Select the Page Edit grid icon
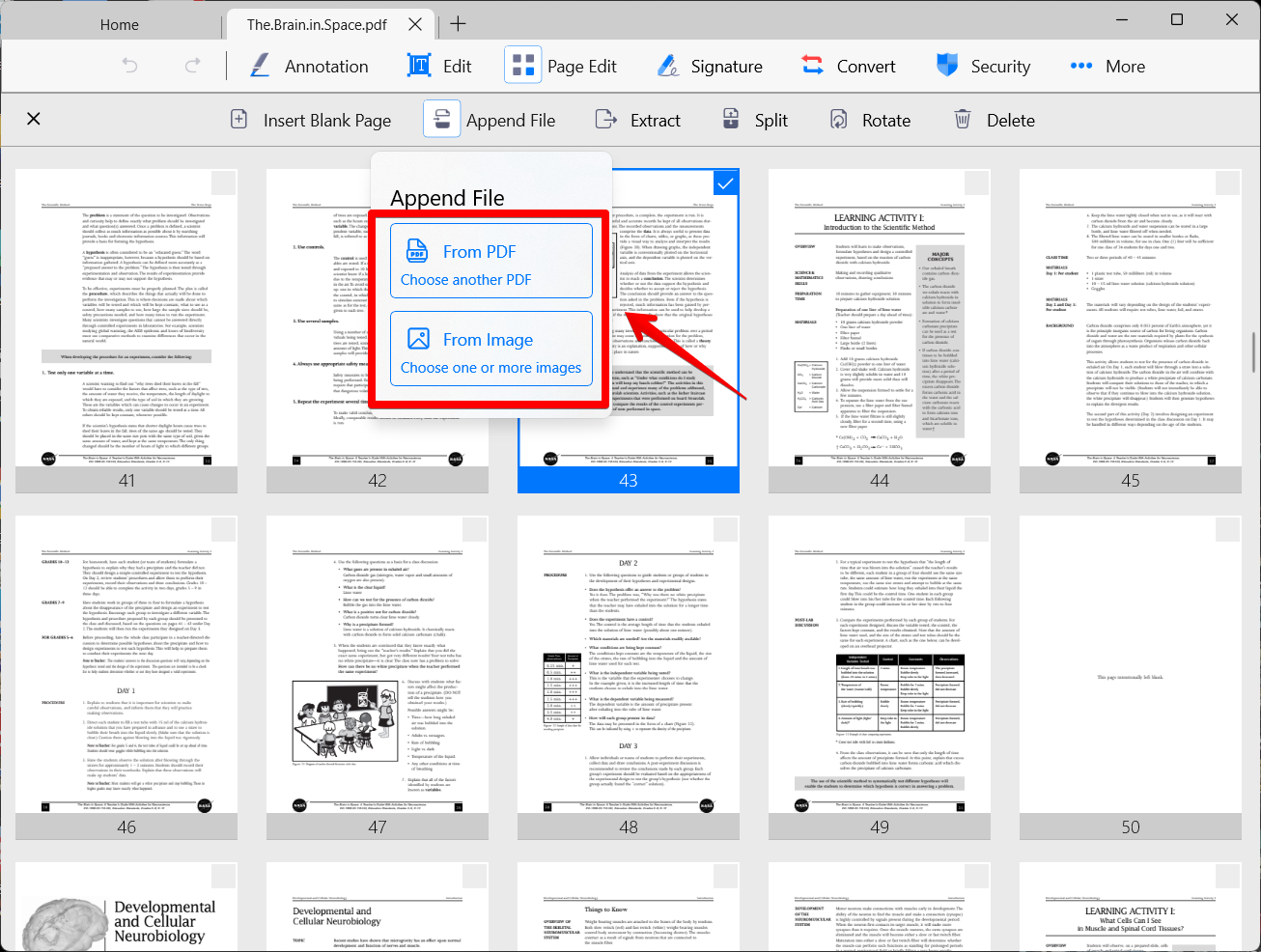The height and width of the screenshot is (952, 1261). pyautogui.click(x=523, y=66)
